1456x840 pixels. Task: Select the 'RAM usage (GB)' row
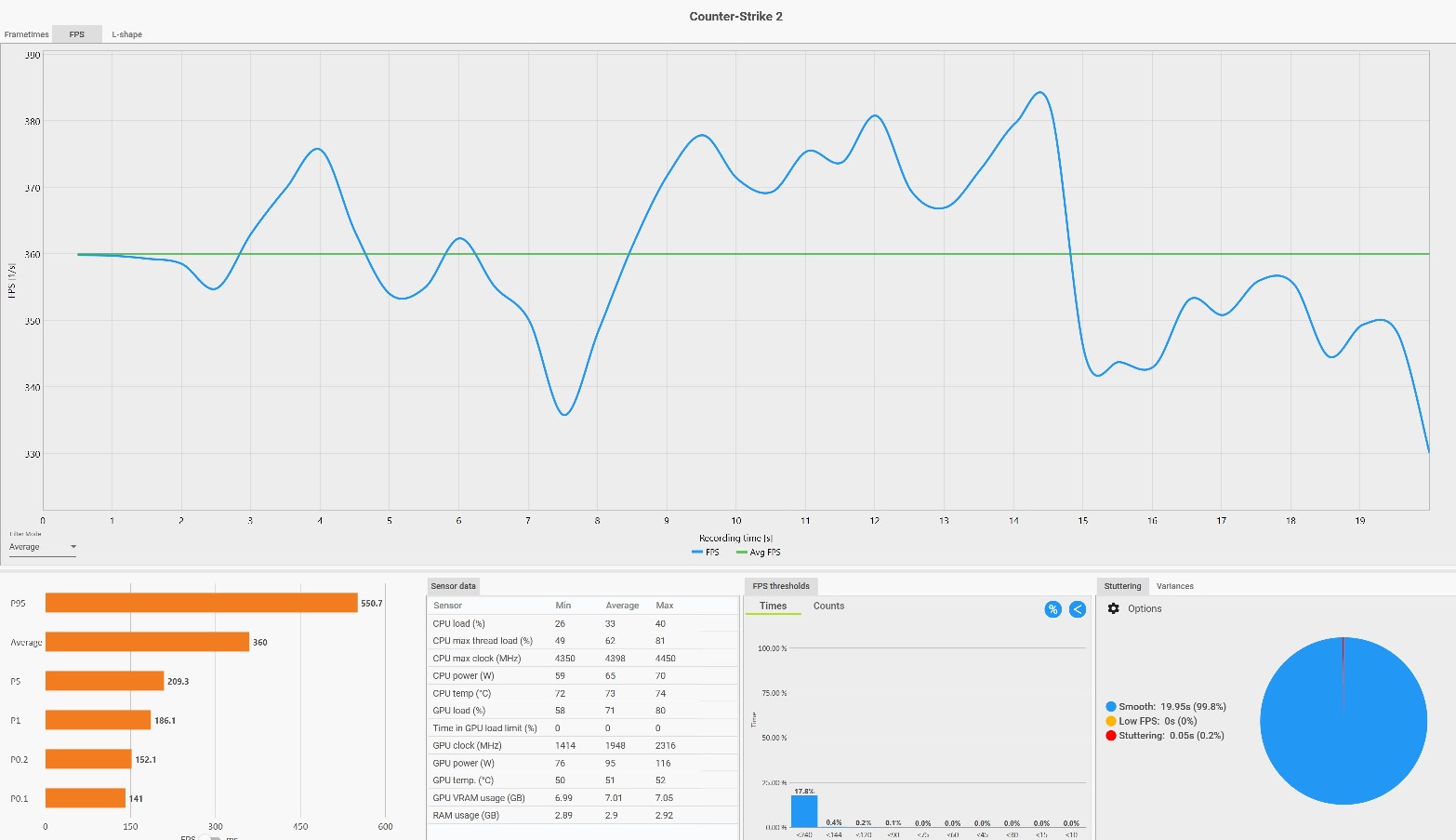click(x=583, y=816)
